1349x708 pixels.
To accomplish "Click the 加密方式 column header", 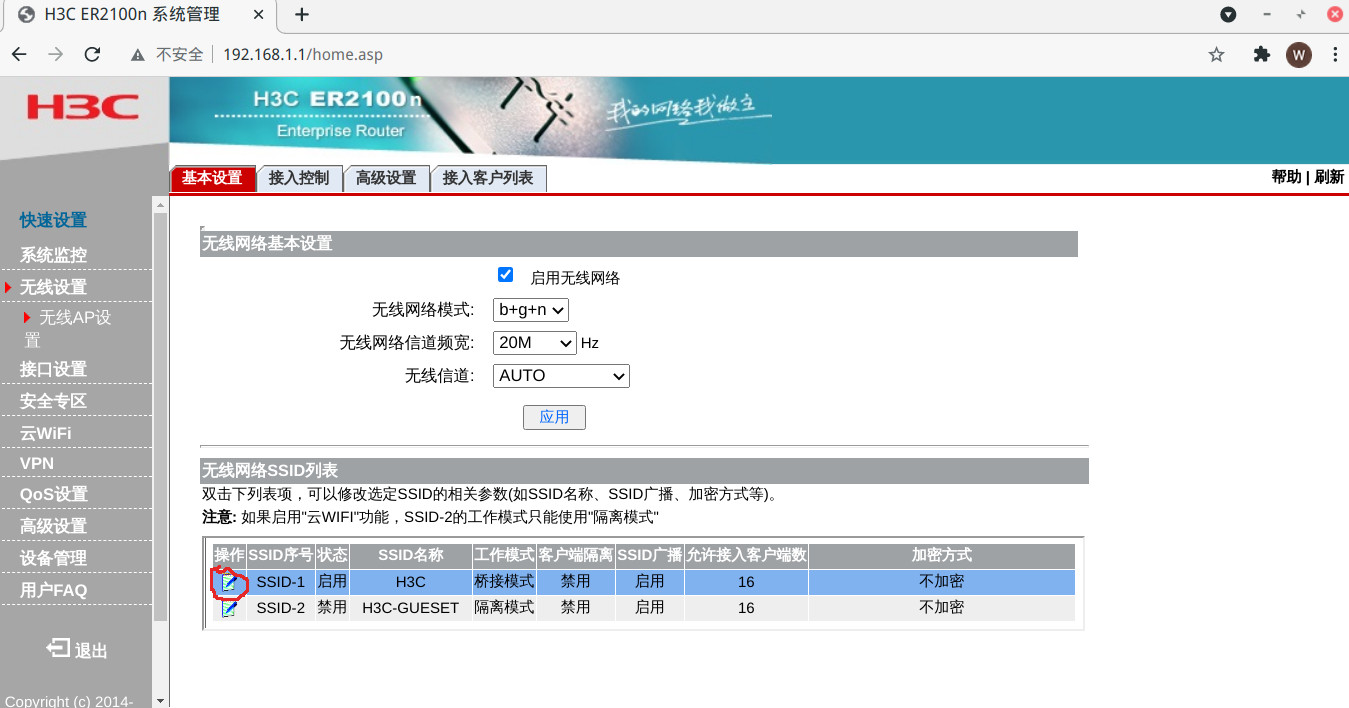I will coord(941,555).
